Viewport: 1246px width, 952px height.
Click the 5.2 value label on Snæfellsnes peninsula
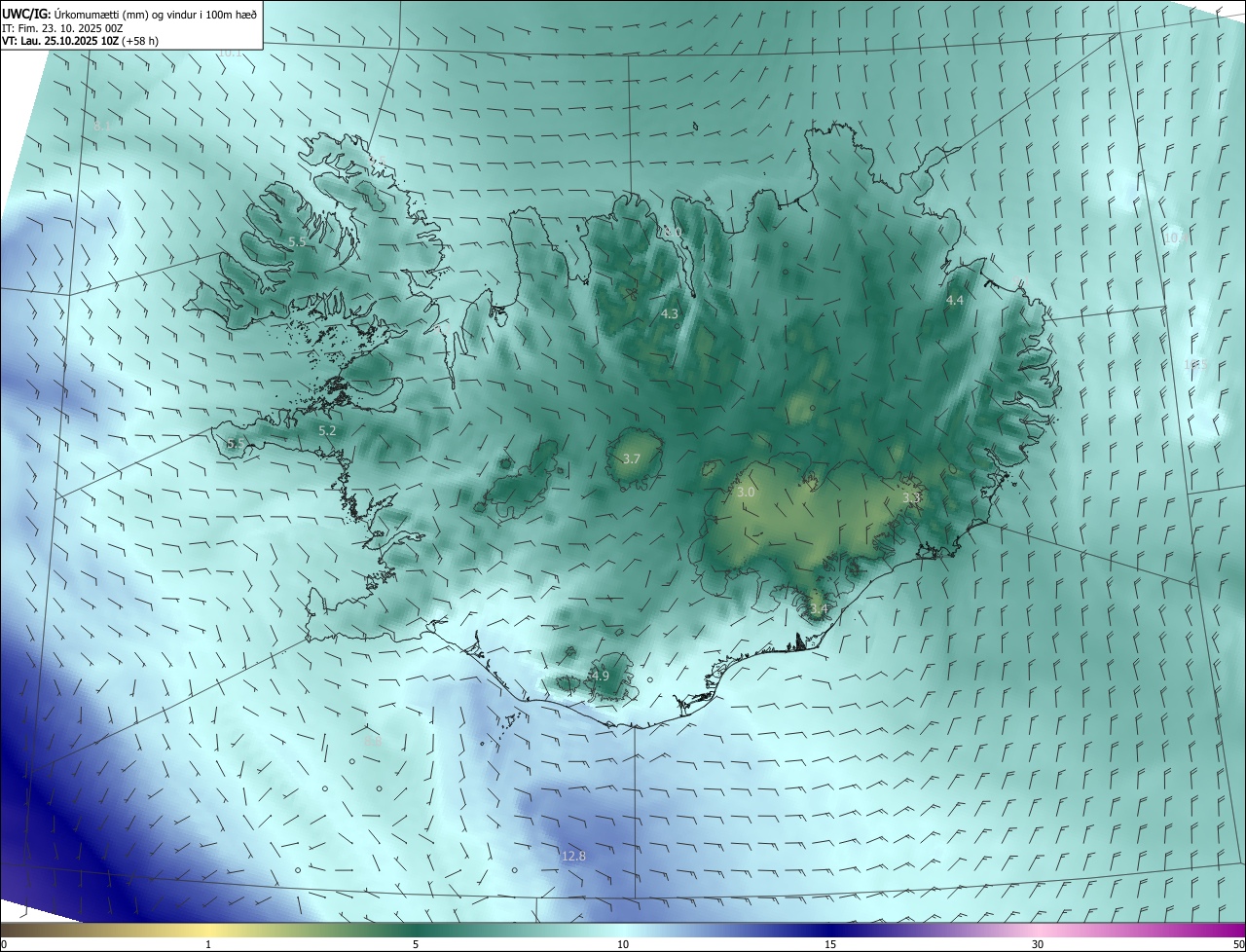[x=327, y=430]
